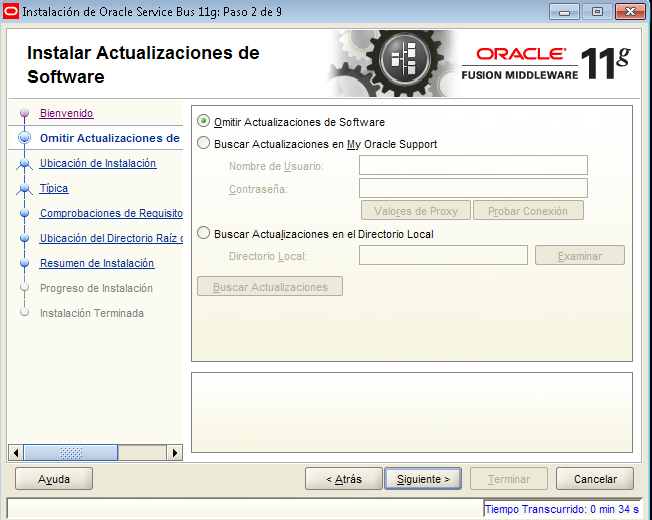
Task: Click the Resumen de Instalación step bullet
Action: [25, 263]
